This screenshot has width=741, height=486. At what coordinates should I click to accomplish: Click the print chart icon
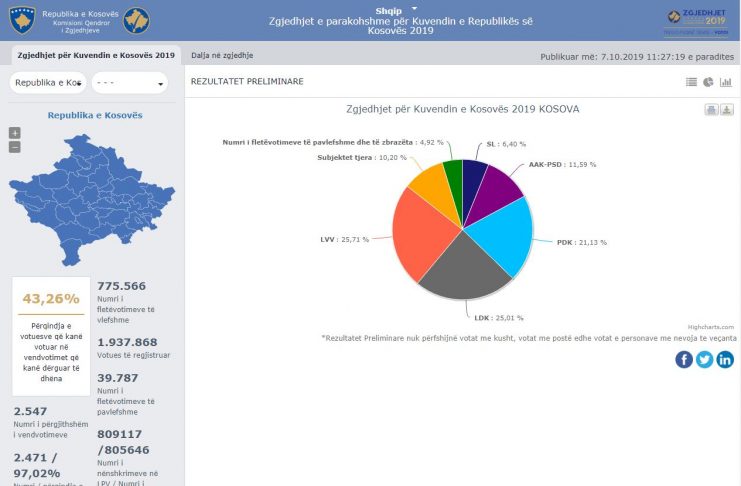711,110
